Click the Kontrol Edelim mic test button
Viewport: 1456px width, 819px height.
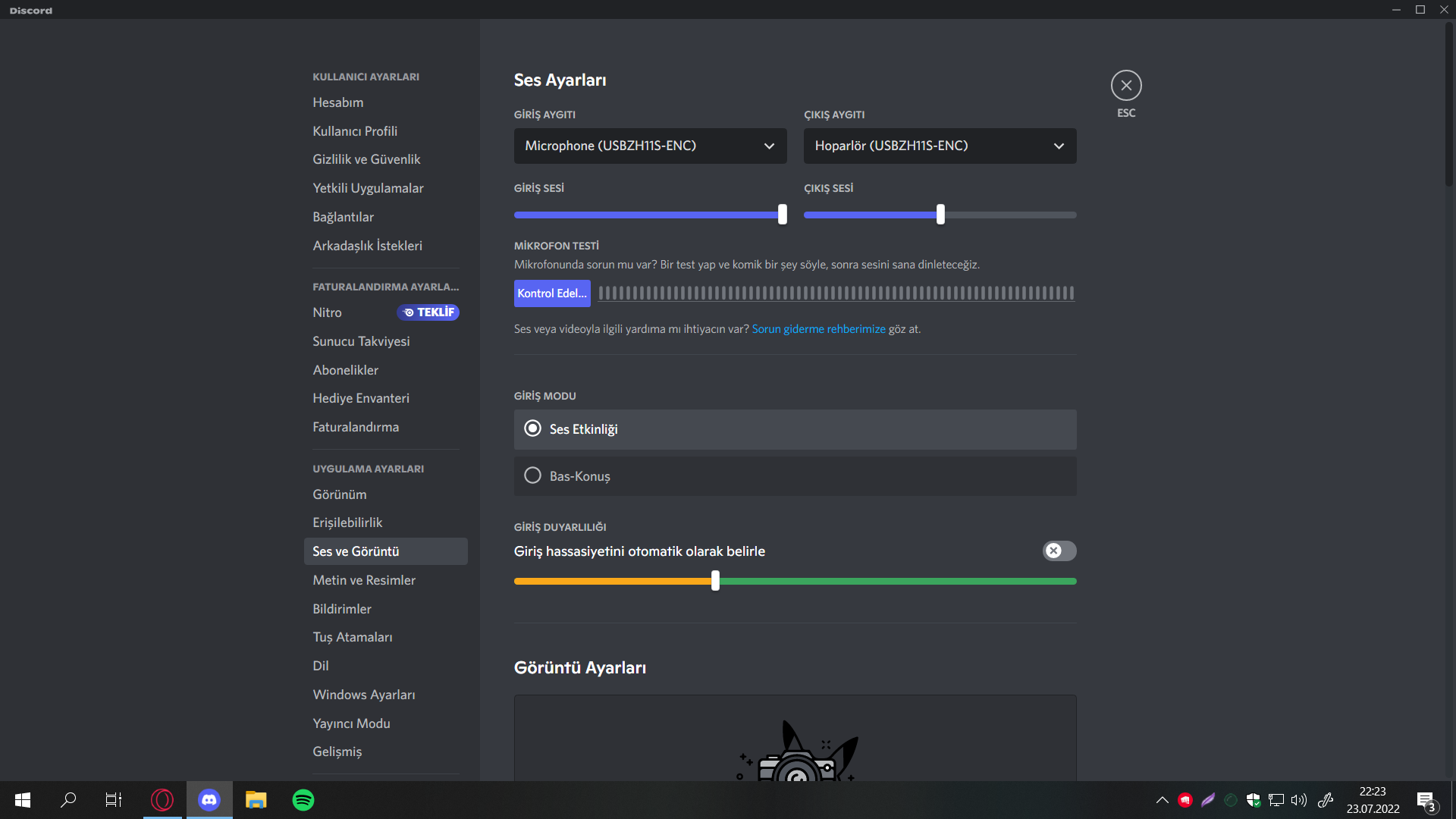(552, 293)
